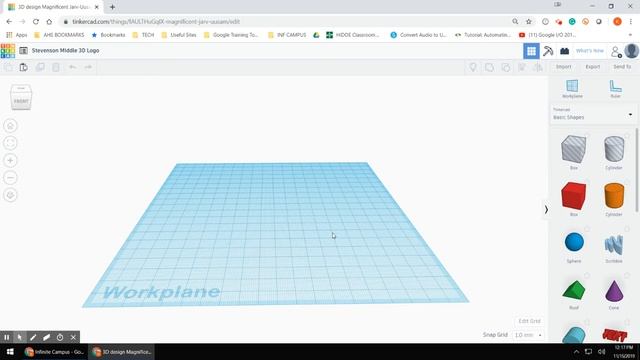Toggle show all hidden objects bulb
The height and width of the screenshot is (360, 640).
pyautogui.click(x=473, y=67)
